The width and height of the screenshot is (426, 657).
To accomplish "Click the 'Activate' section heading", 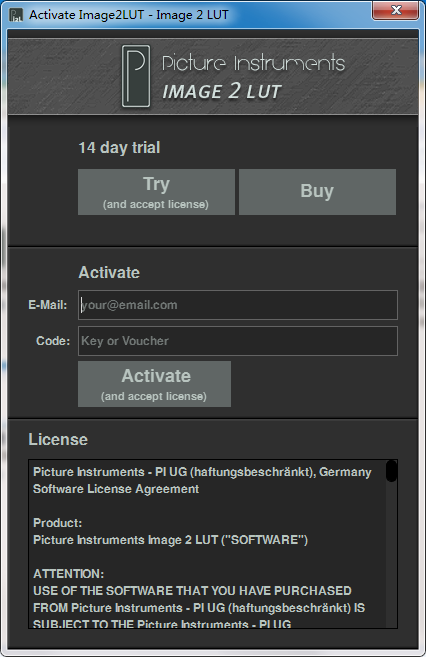I will tap(109, 273).
